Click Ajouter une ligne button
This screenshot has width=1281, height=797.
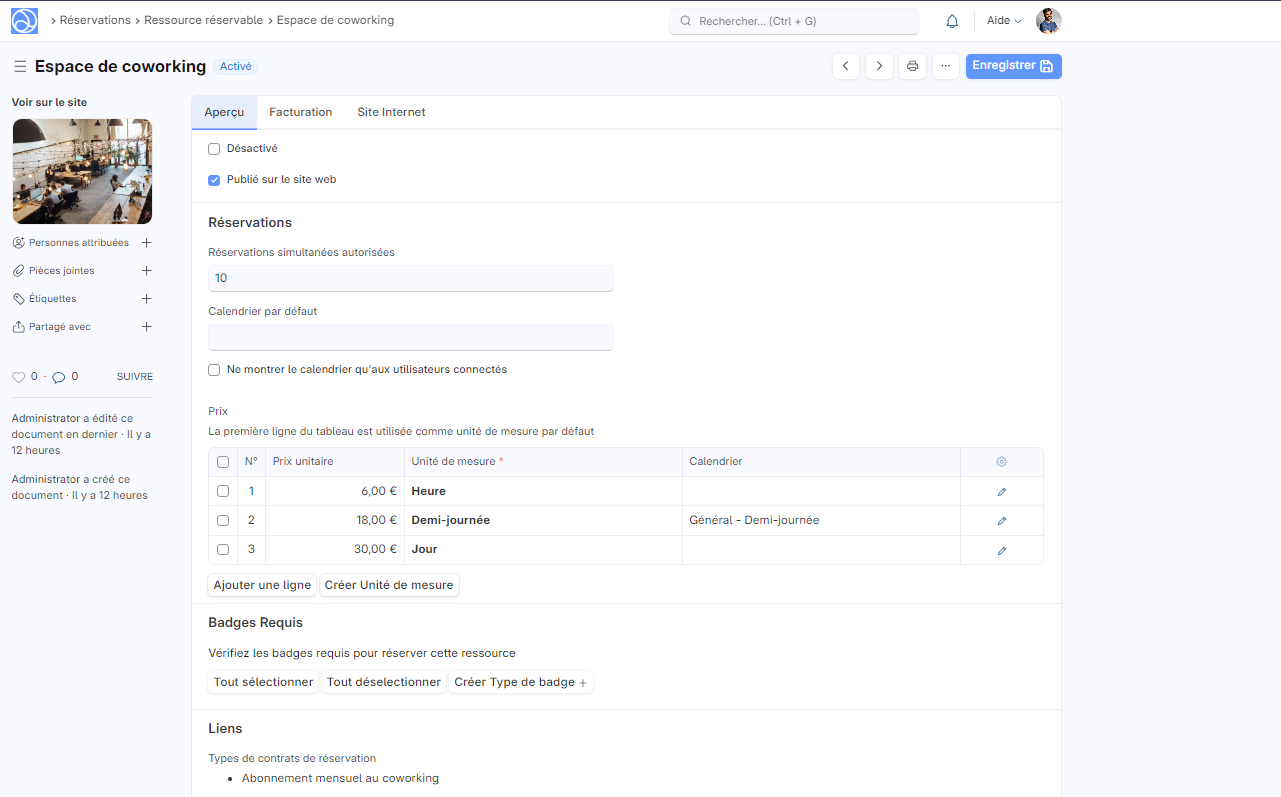click(262, 586)
